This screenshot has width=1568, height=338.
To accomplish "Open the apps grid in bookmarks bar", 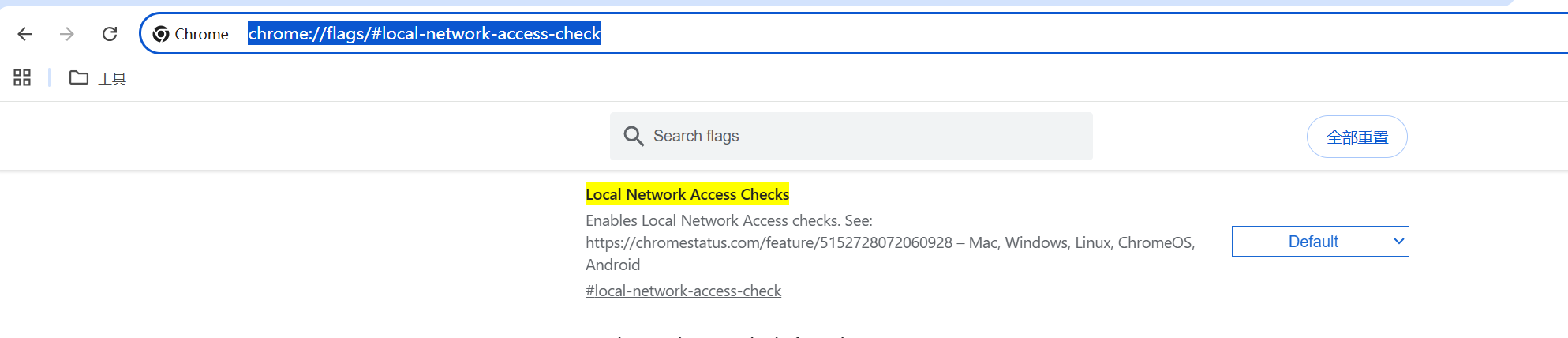I will click(x=22, y=77).
